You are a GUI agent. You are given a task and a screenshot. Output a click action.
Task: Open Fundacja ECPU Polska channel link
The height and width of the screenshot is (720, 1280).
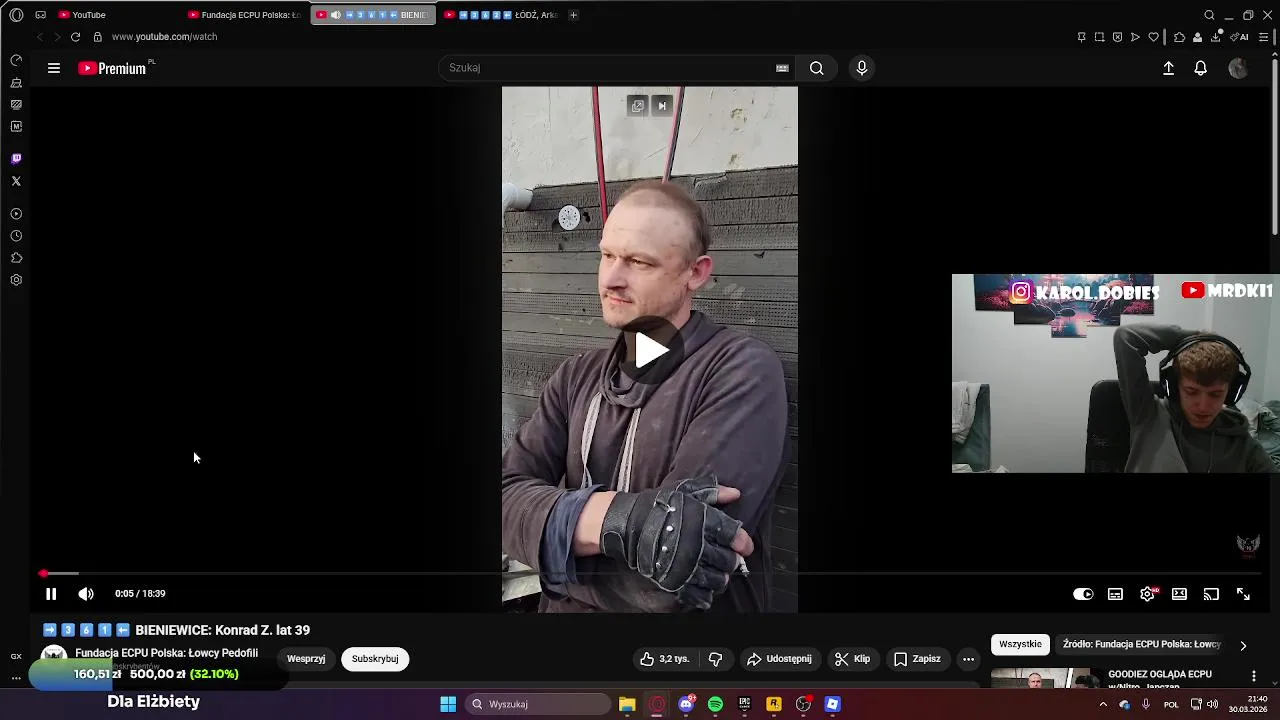[x=166, y=653]
